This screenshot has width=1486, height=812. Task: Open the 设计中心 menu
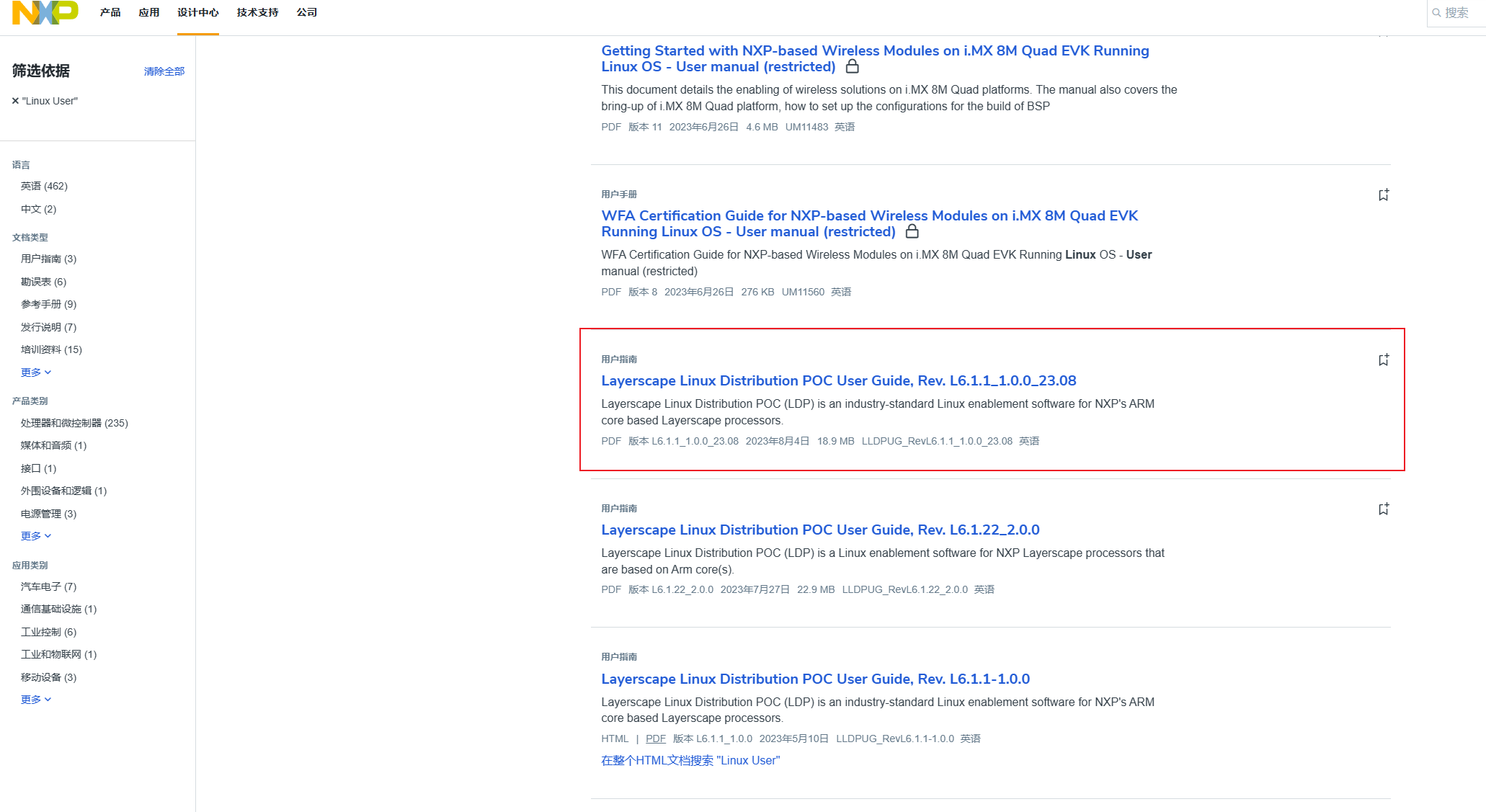(x=198, y=12)
